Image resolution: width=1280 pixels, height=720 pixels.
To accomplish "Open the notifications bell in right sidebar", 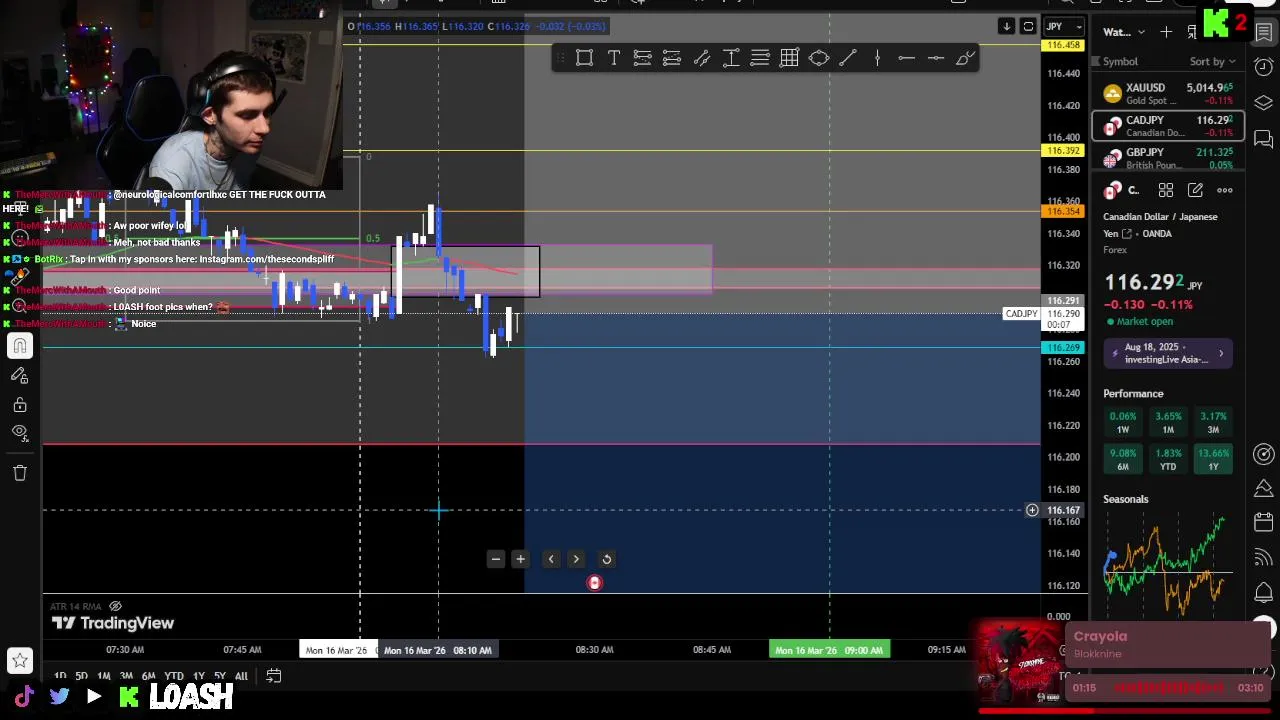I will (1264, 592).
